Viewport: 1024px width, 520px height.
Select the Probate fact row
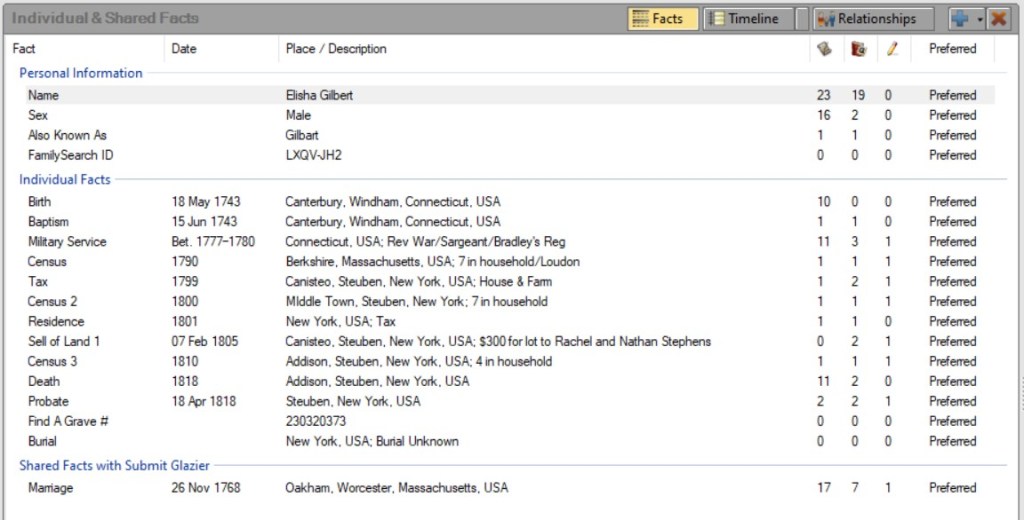pos(49,401)
